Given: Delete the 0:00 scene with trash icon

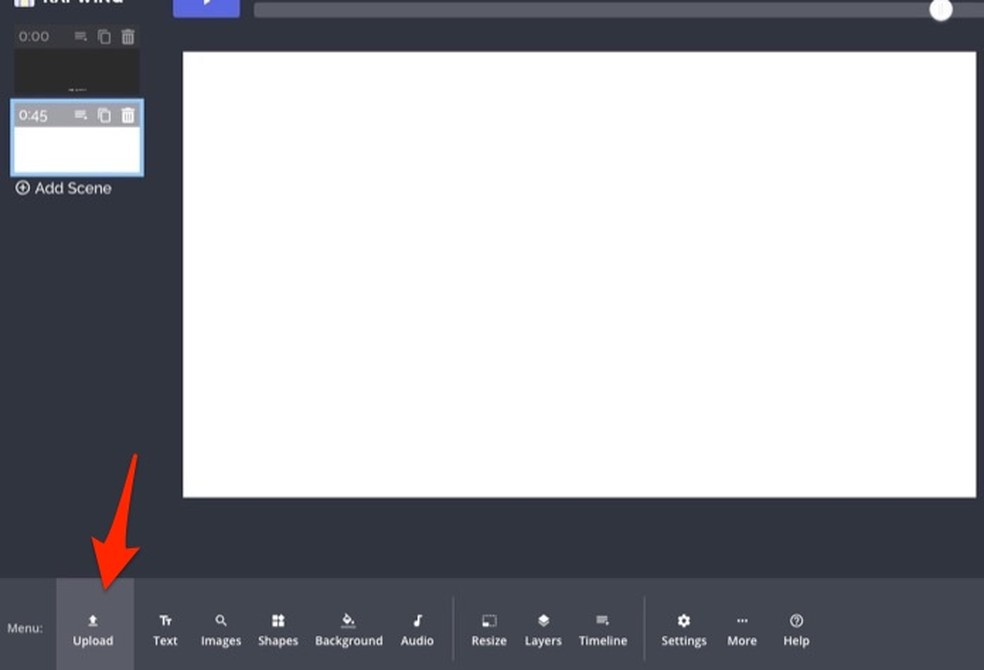Looking at the screenshot, I should pyautogui.click(x=128, y=37).
